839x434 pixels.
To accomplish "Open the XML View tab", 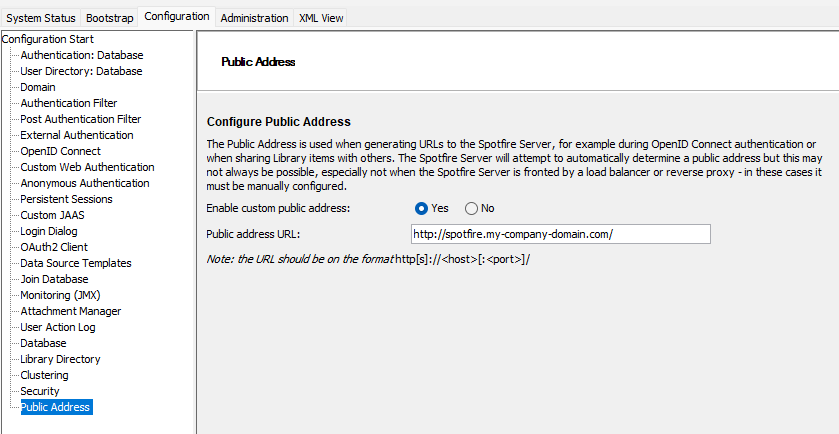I will [x=321, y=18].
